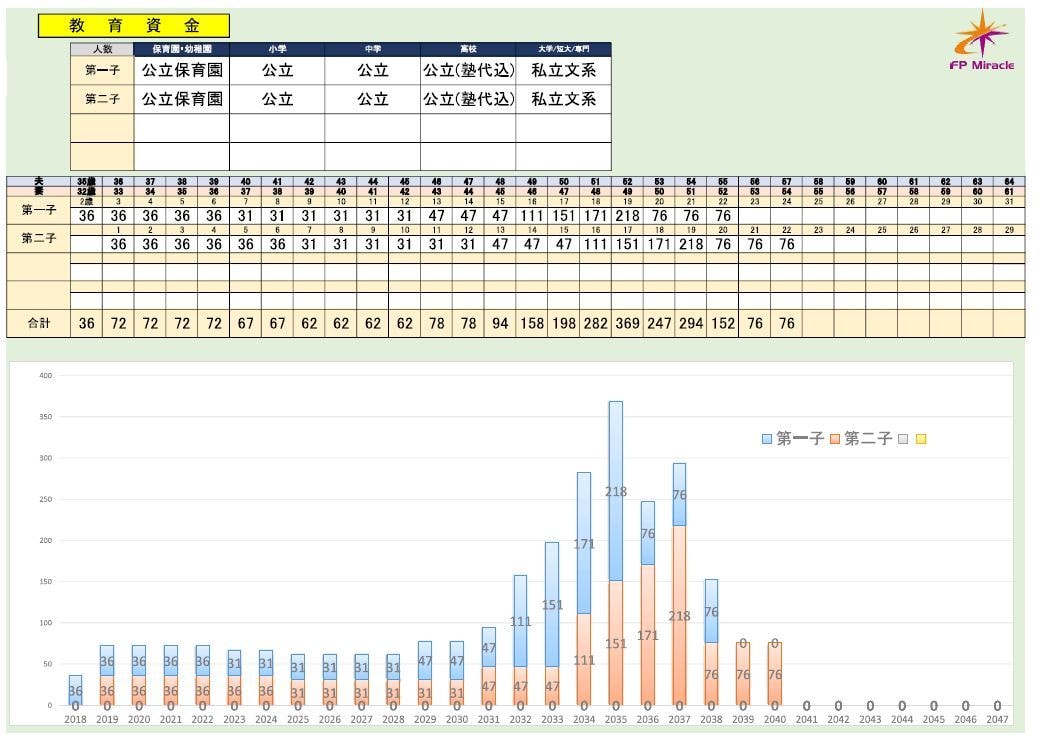Select the 保育園・幼稚園 column header
Screen dimensions: 1056x747
(x=182, y=49)
